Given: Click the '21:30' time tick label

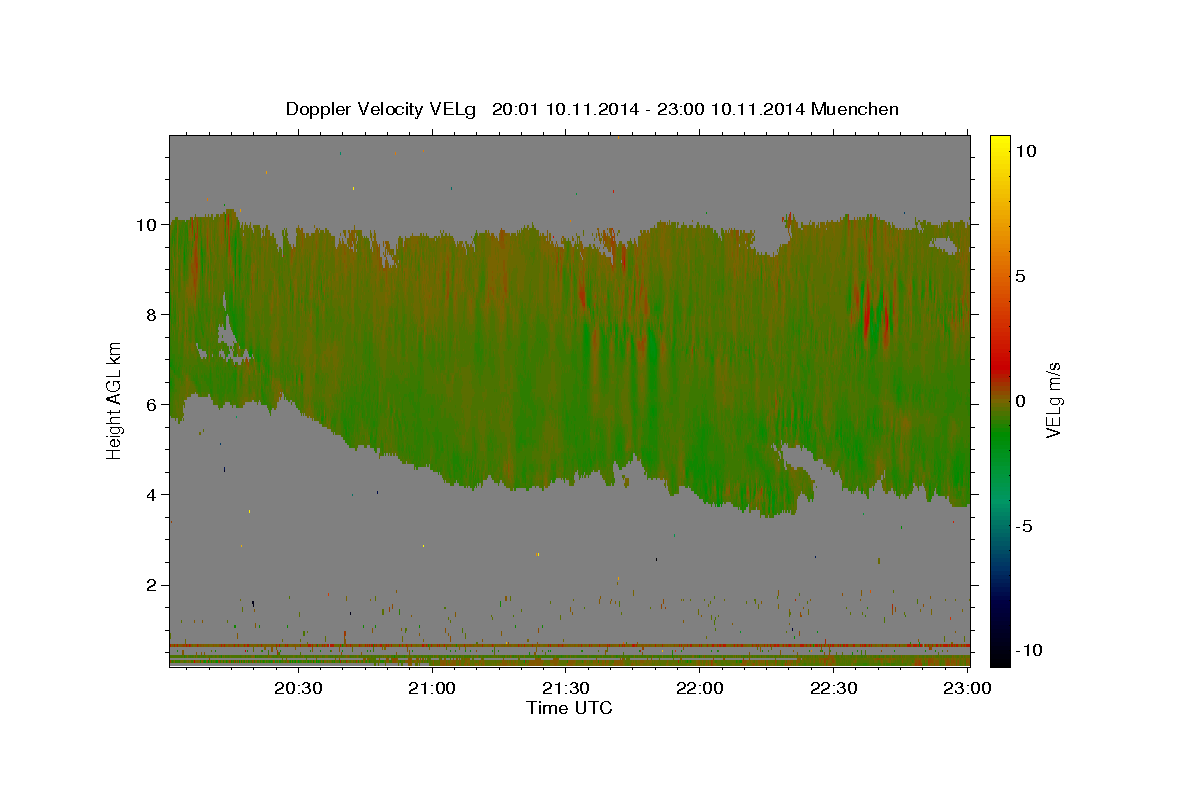Looking at the screenshot, I should pyautogui.click(x=566, y=688).
